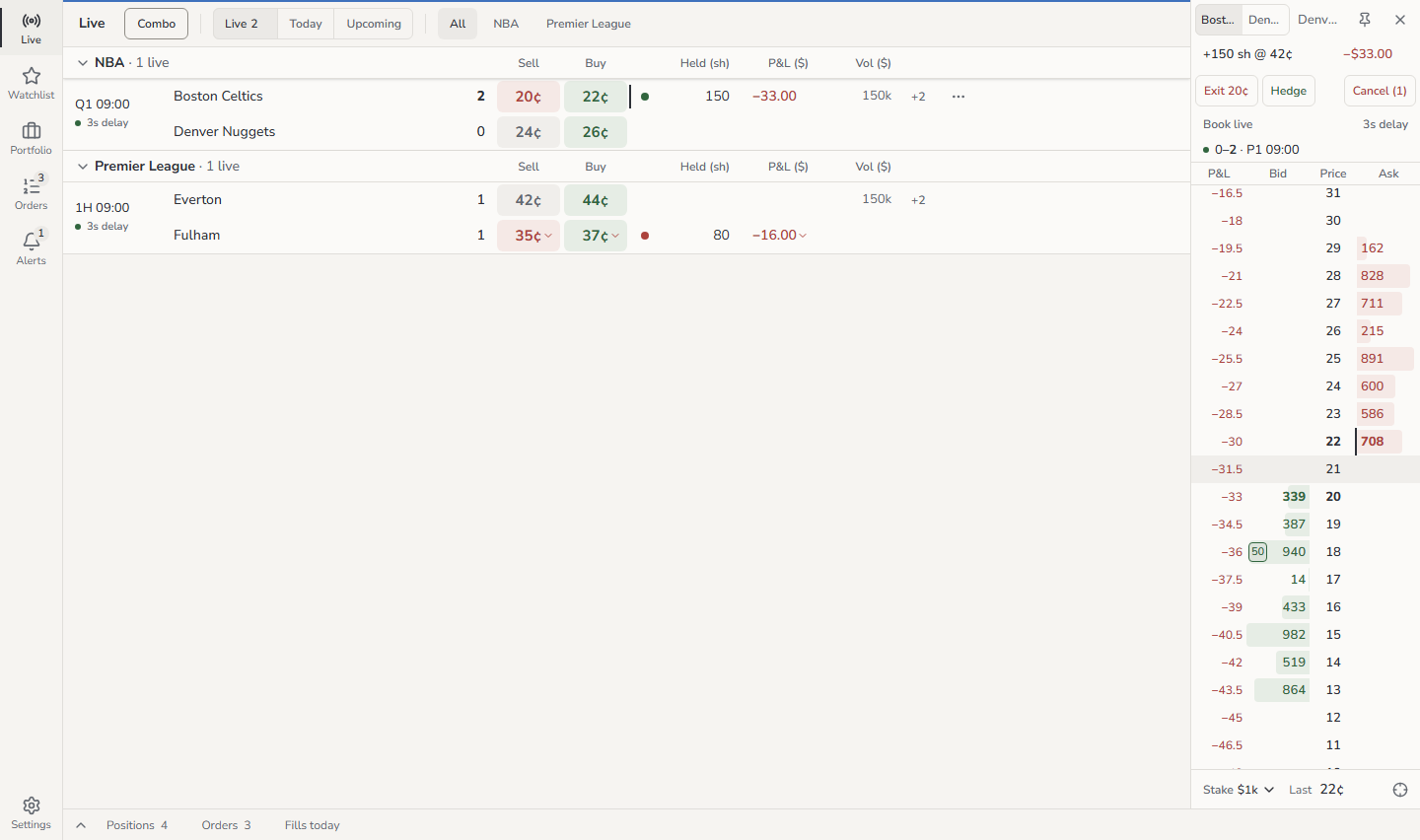The width and height of the screenshot is (1420, 840).
Task: Open Fills today tab
Action: (x=313, y=825)
